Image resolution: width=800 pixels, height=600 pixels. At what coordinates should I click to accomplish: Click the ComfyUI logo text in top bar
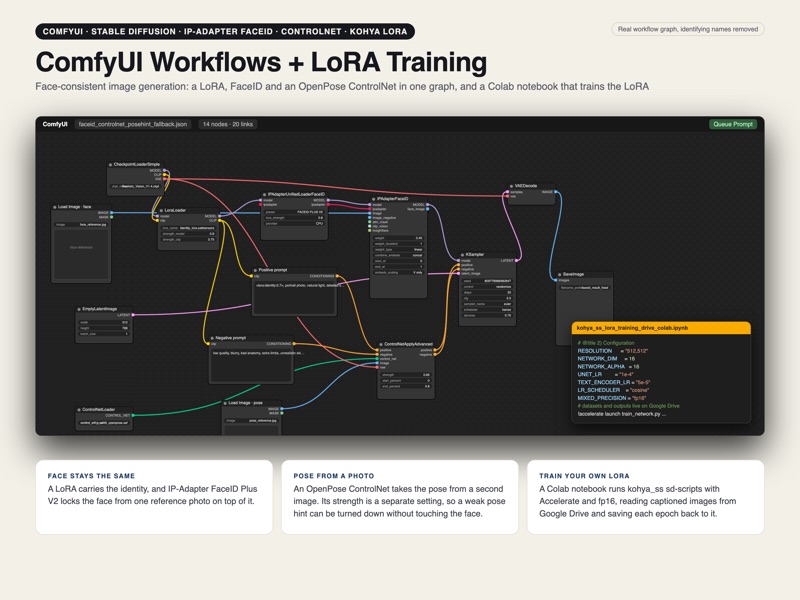click(55, 124)
